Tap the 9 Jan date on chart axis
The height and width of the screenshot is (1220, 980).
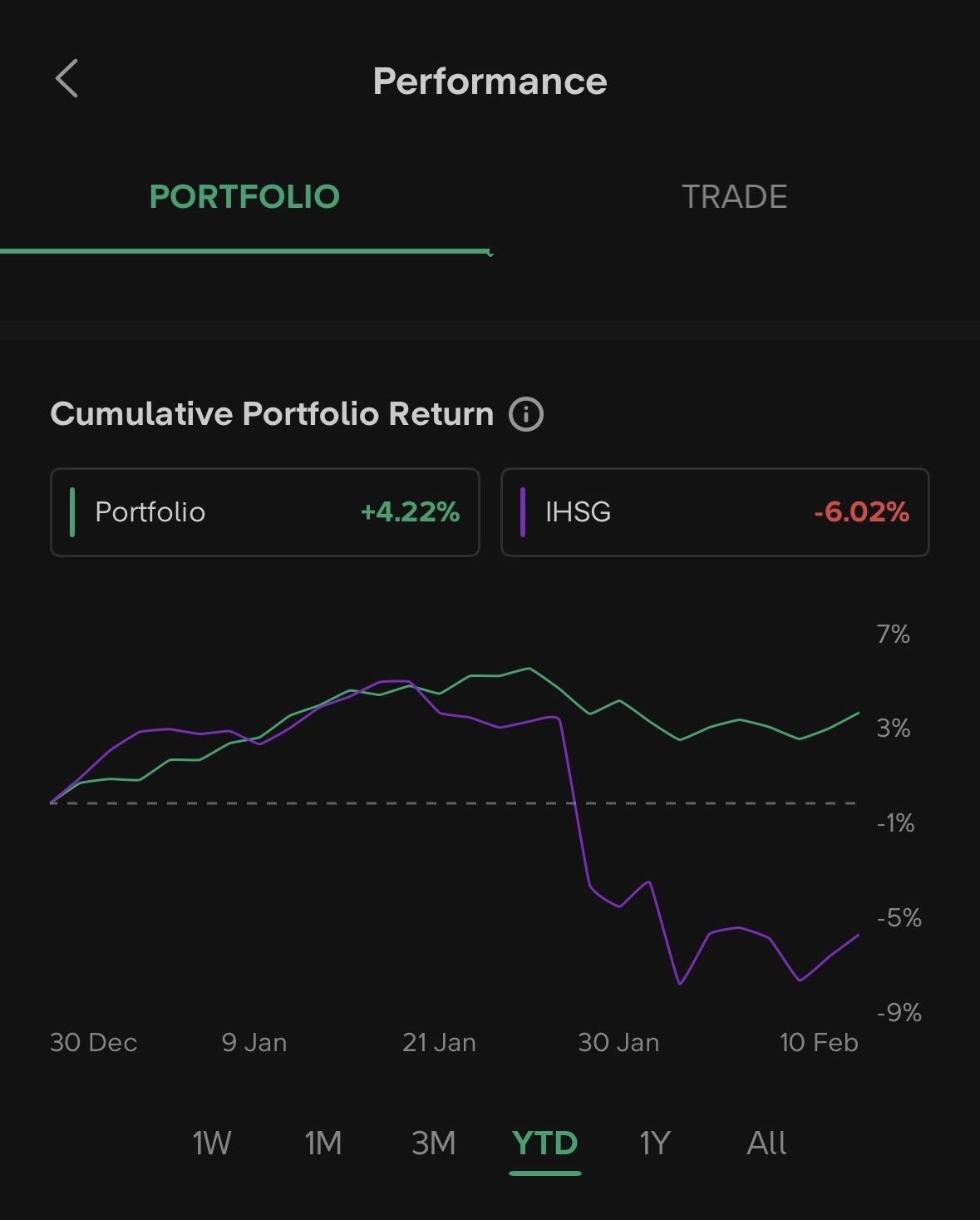tap(254, 1043)
